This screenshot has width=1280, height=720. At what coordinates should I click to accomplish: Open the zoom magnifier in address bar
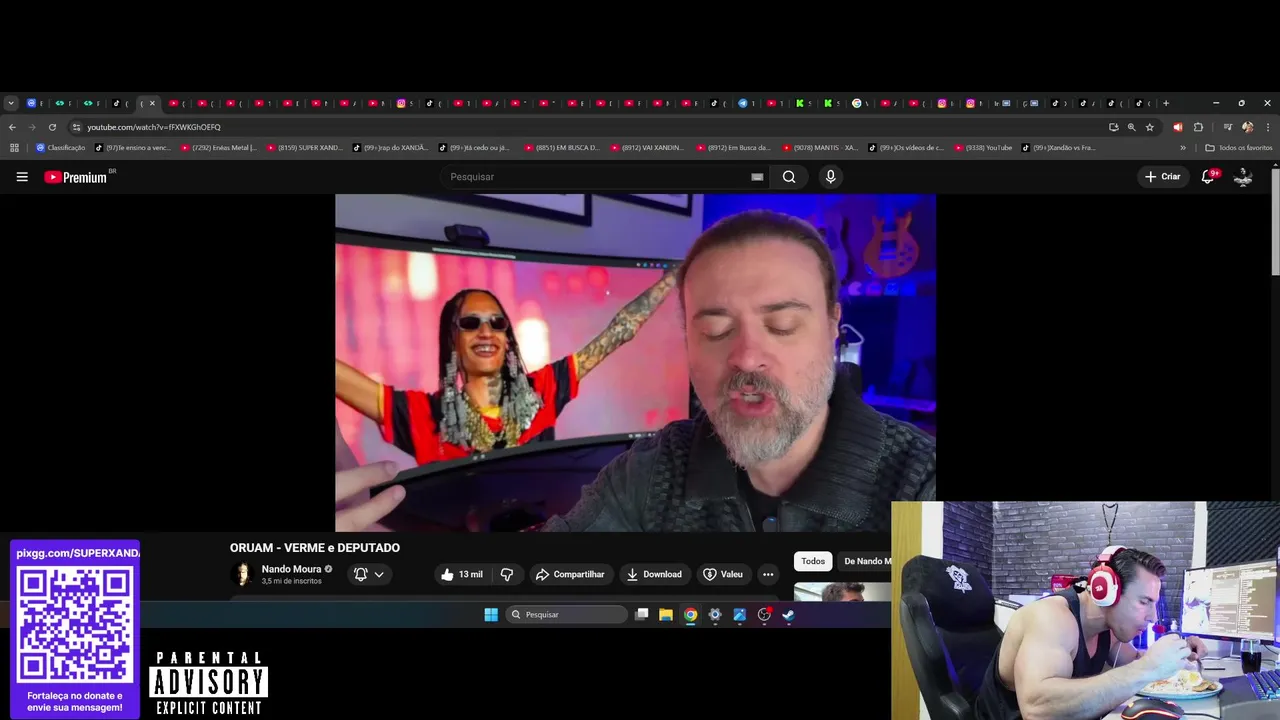tap(1132, 127)
